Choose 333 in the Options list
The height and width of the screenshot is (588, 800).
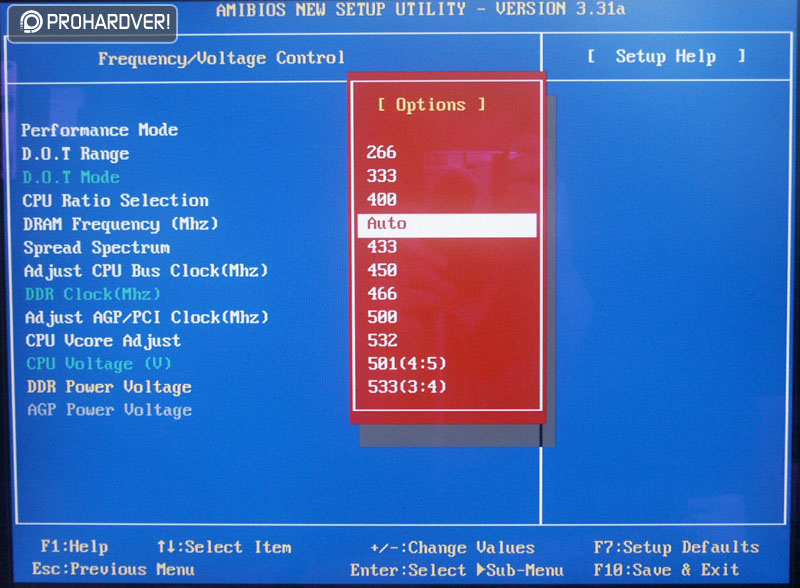382,176
